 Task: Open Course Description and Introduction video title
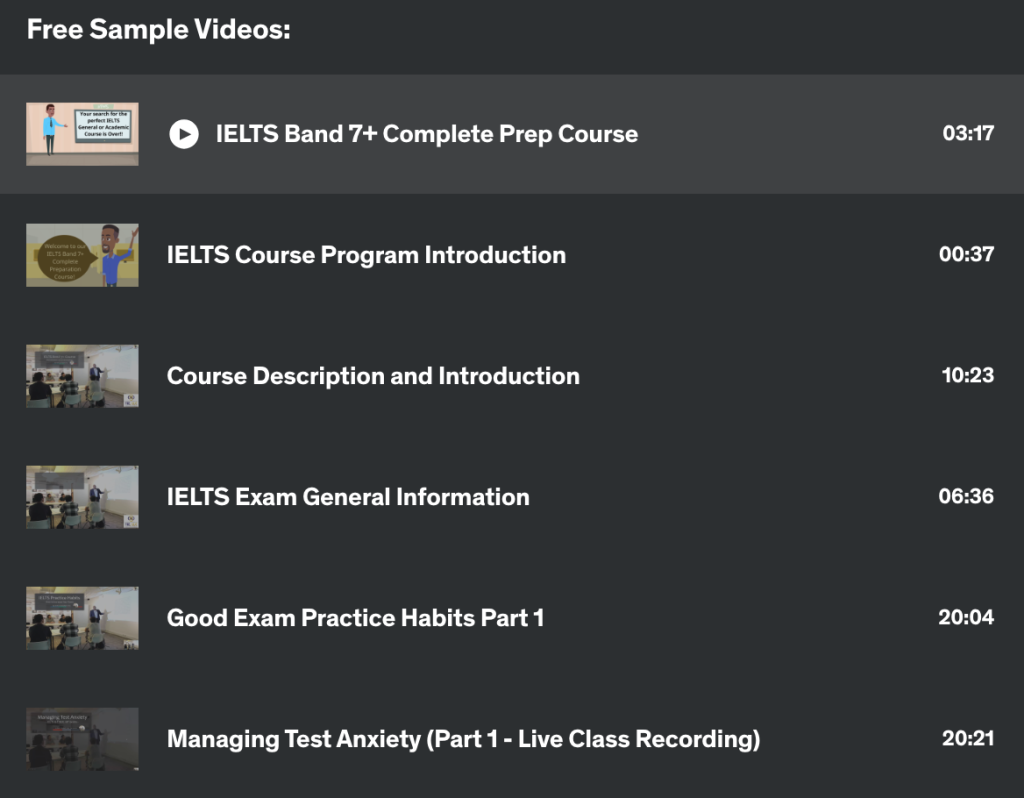(374, 376)
